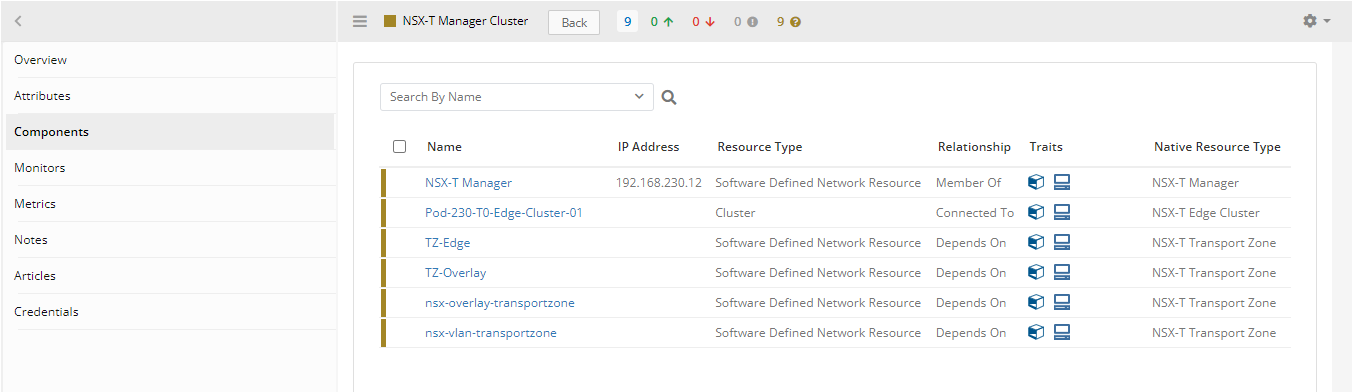Click the search magnifier icon
1361x392 pixels.
coord(670,97)
